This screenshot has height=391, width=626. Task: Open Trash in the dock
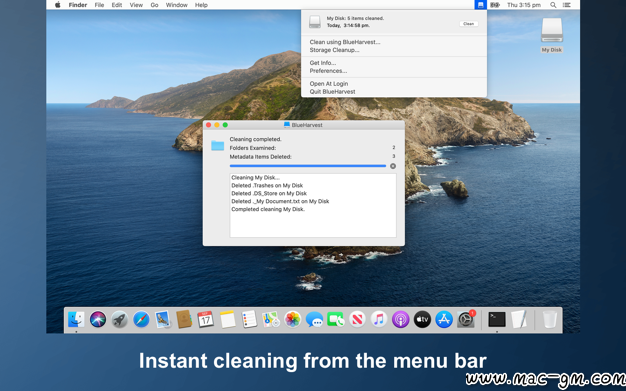(x=550, y=320)
